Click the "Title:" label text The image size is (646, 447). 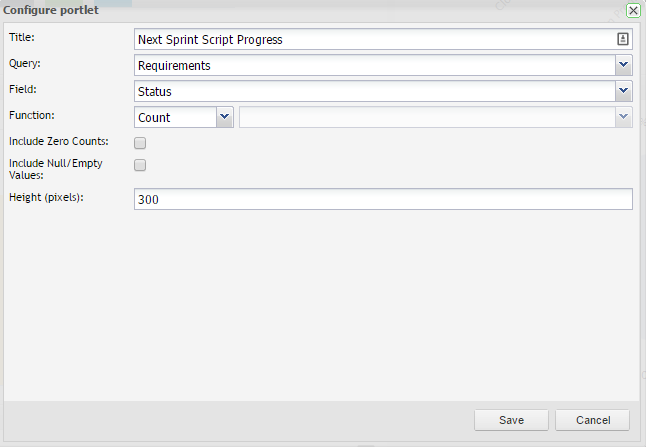coord(22,37)
